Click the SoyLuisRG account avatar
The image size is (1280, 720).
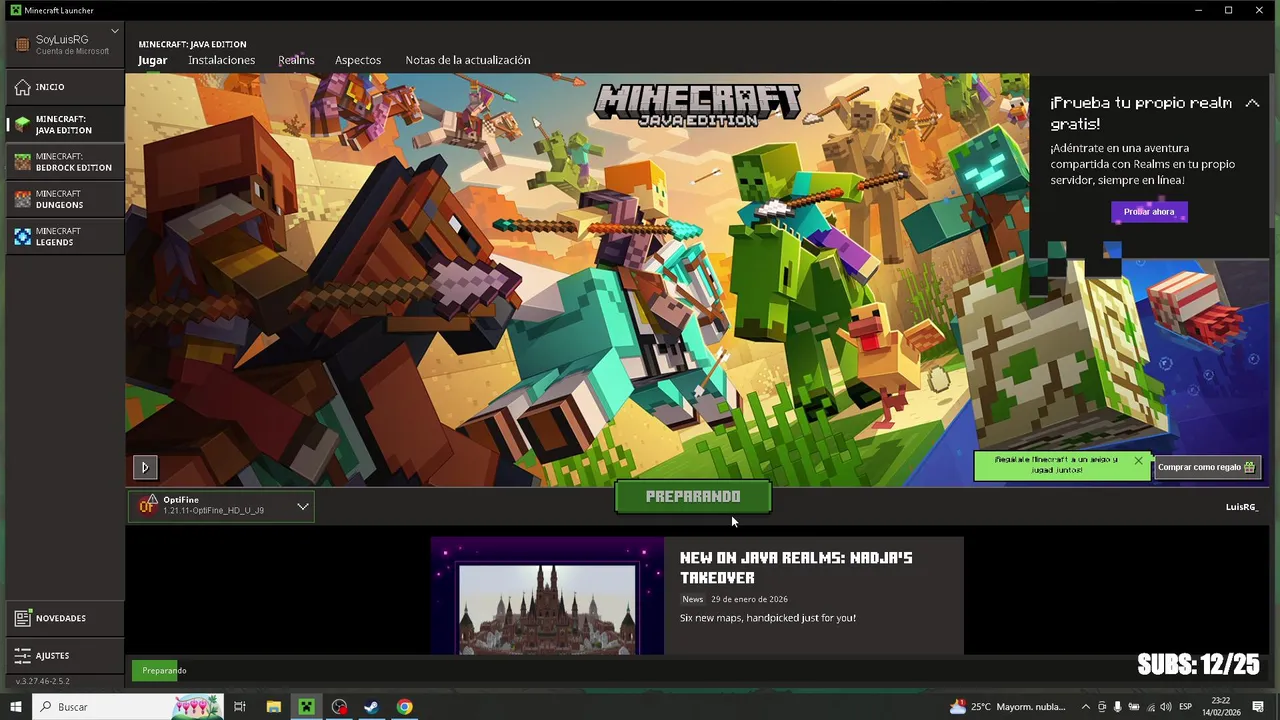pos(22,44)
